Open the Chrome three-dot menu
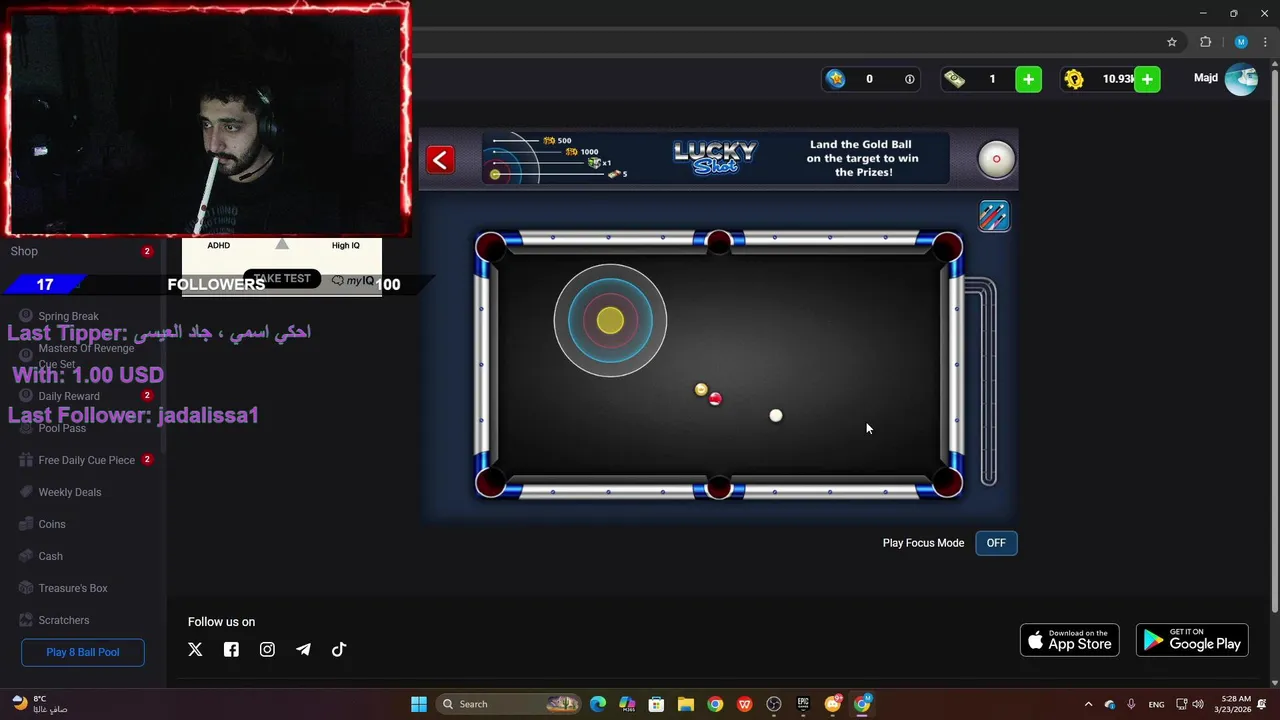 pyautogui.click(x=1265, y=42)
